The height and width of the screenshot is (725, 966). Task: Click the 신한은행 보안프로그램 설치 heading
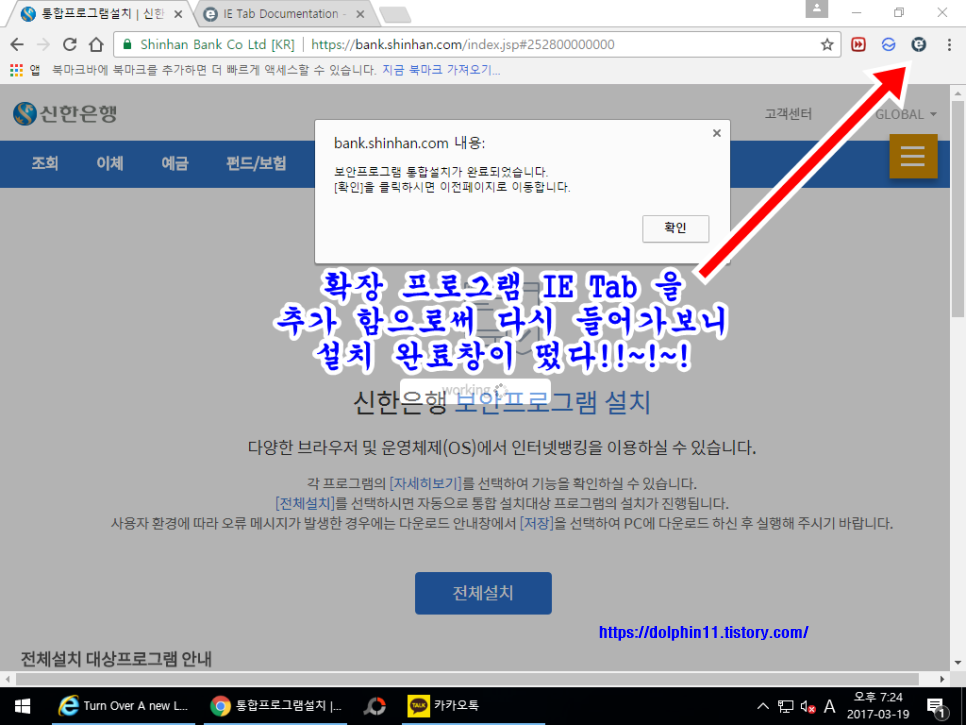click(x=501, y=403)
